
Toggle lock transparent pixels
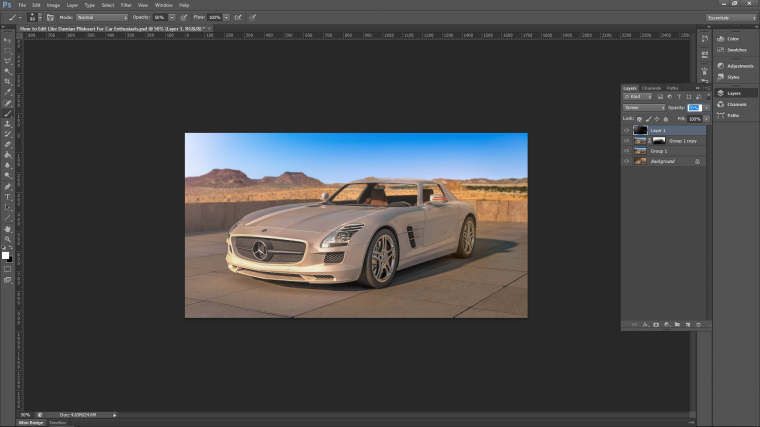point(639,119)
